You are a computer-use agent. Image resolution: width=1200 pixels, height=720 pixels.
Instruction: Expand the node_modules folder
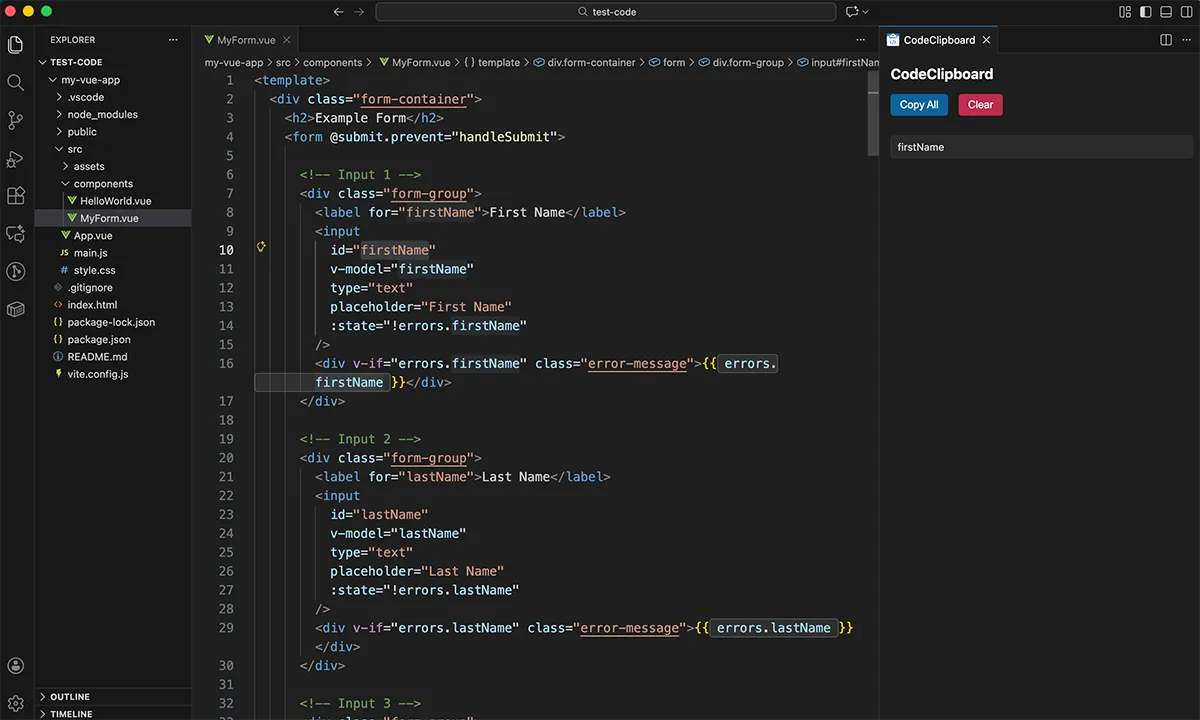102,114
